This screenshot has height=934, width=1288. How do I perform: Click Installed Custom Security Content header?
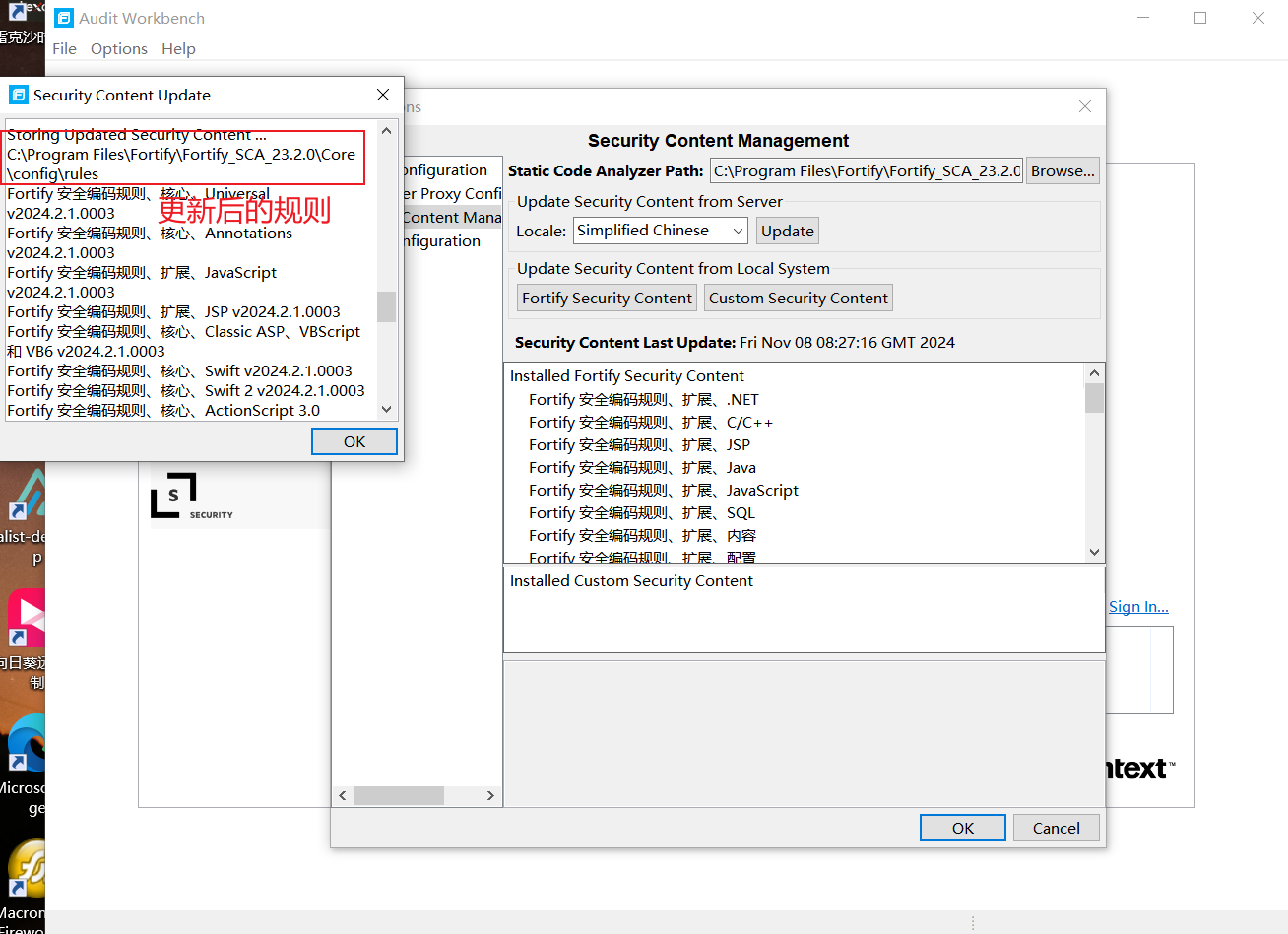[x=631, y=580]
